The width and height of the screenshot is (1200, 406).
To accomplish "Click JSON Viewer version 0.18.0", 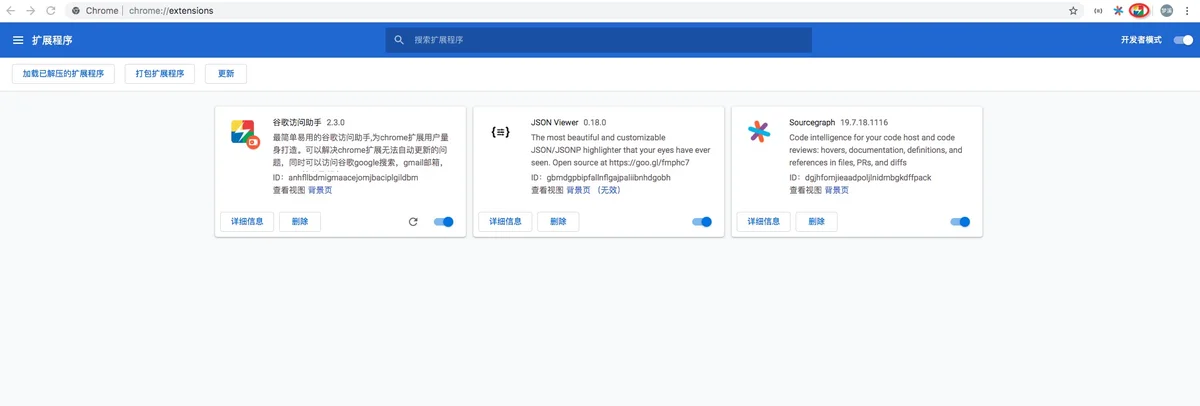I will (594, 123).
